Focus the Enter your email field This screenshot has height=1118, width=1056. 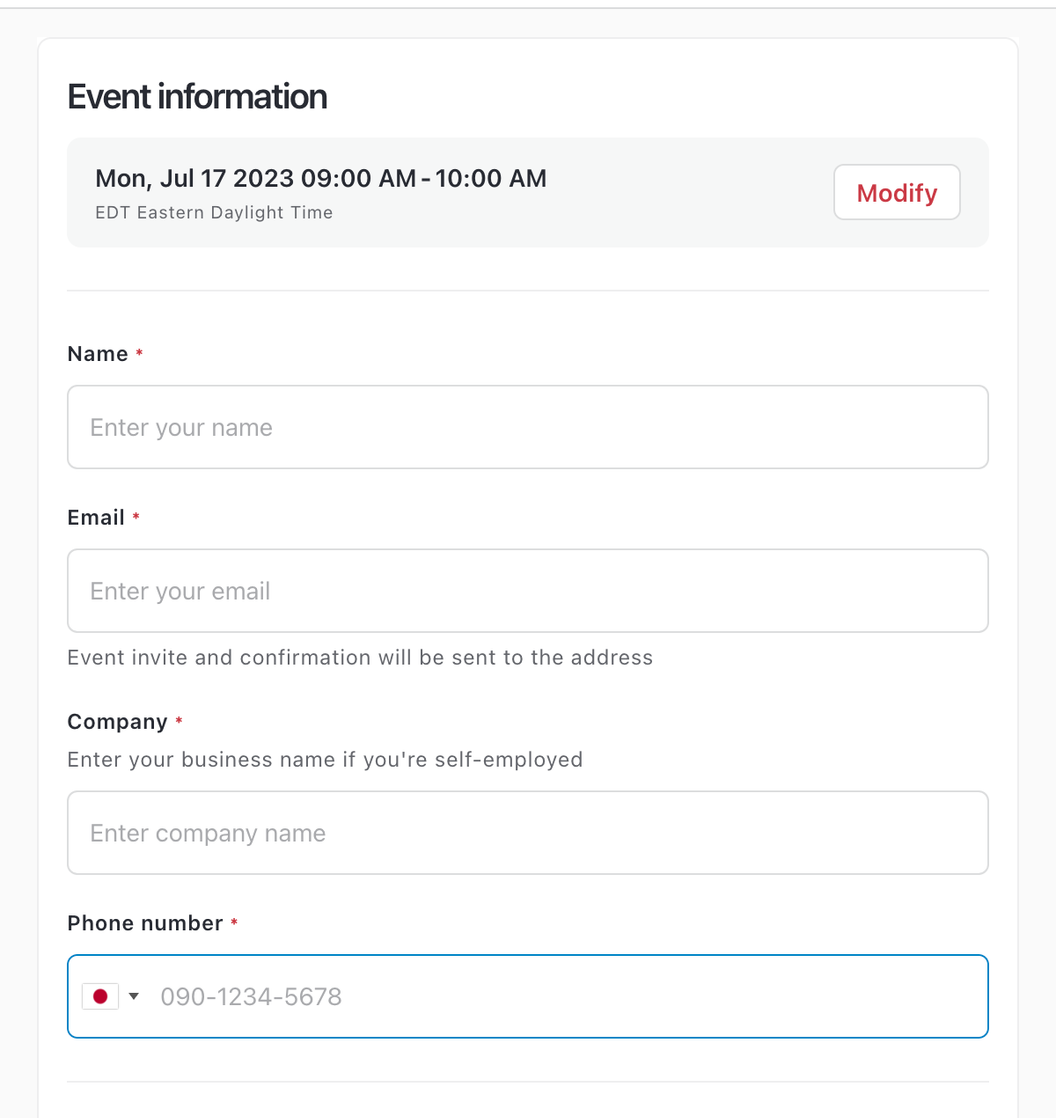click(x=528, y=590)
